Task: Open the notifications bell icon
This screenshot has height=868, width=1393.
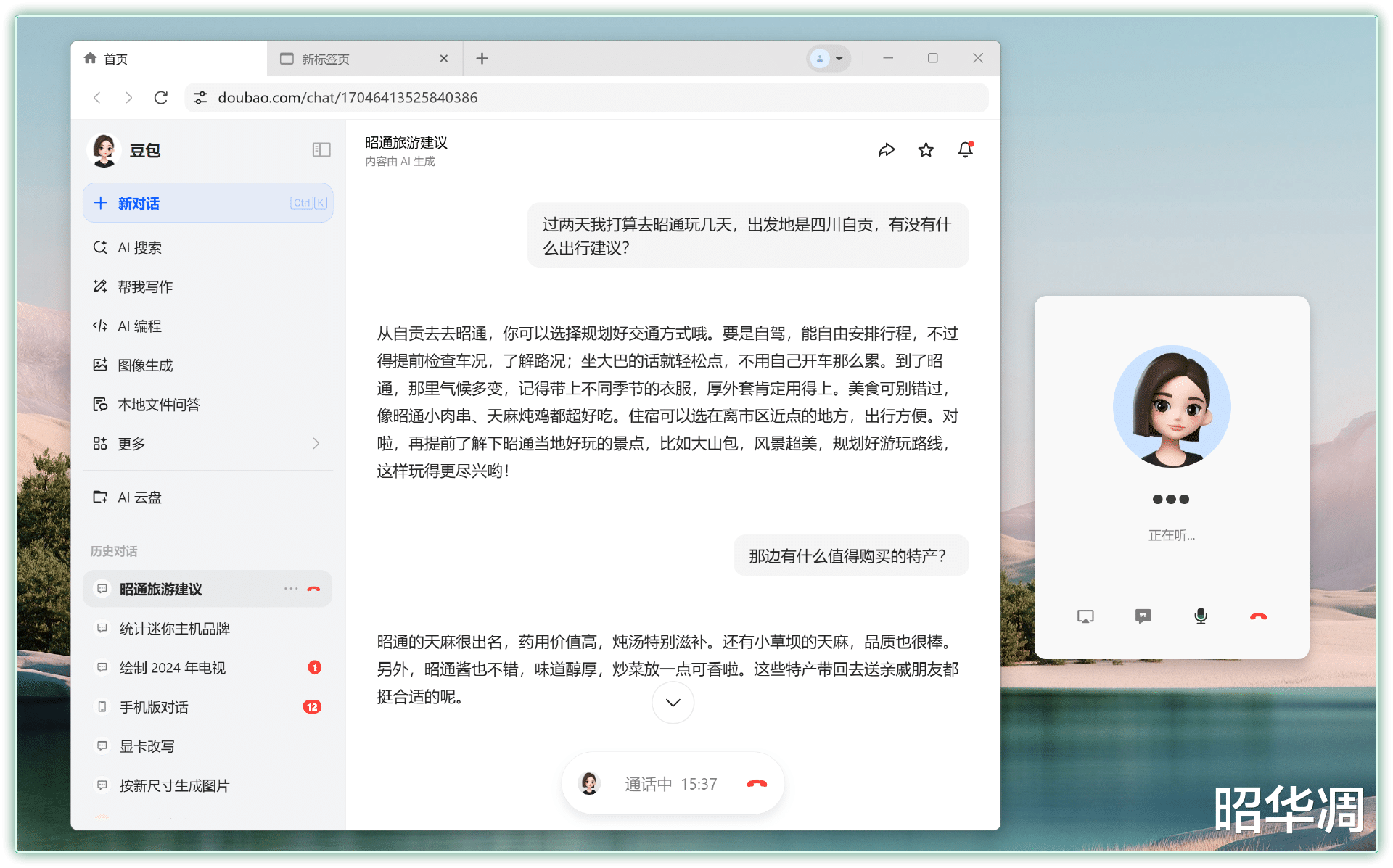Action: point(965,150)
